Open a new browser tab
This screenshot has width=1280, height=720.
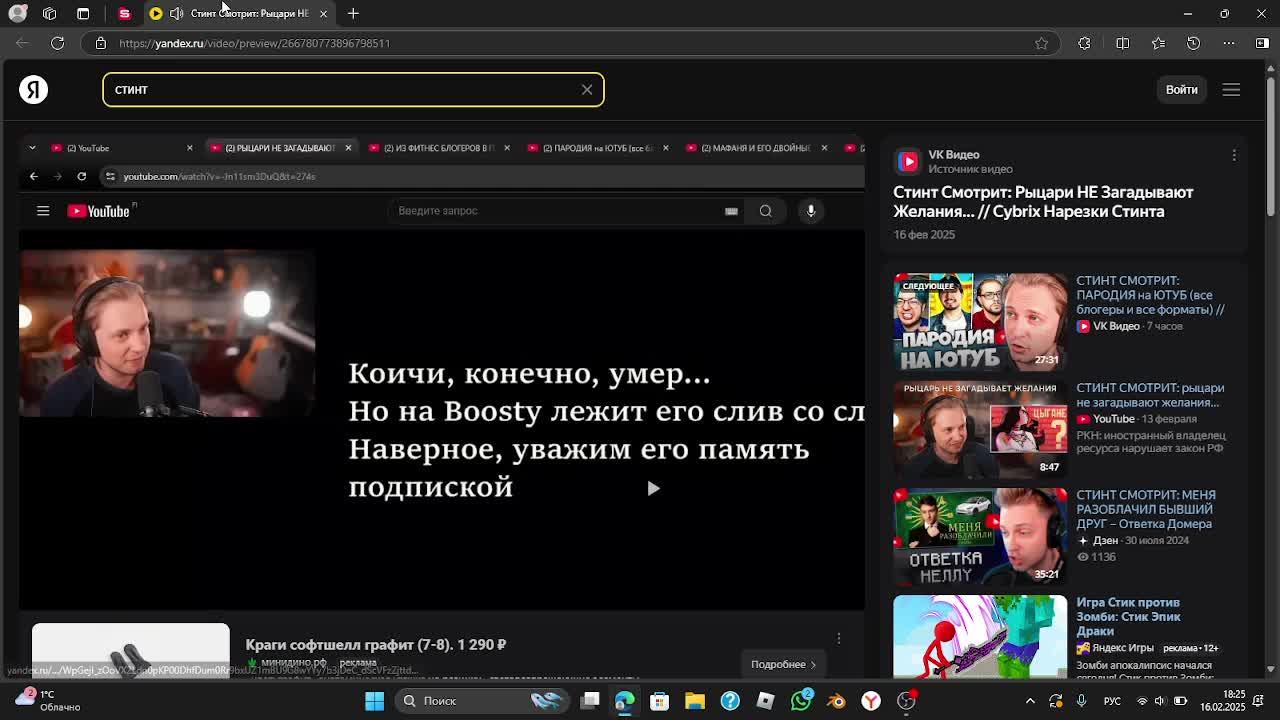[353, 13]
